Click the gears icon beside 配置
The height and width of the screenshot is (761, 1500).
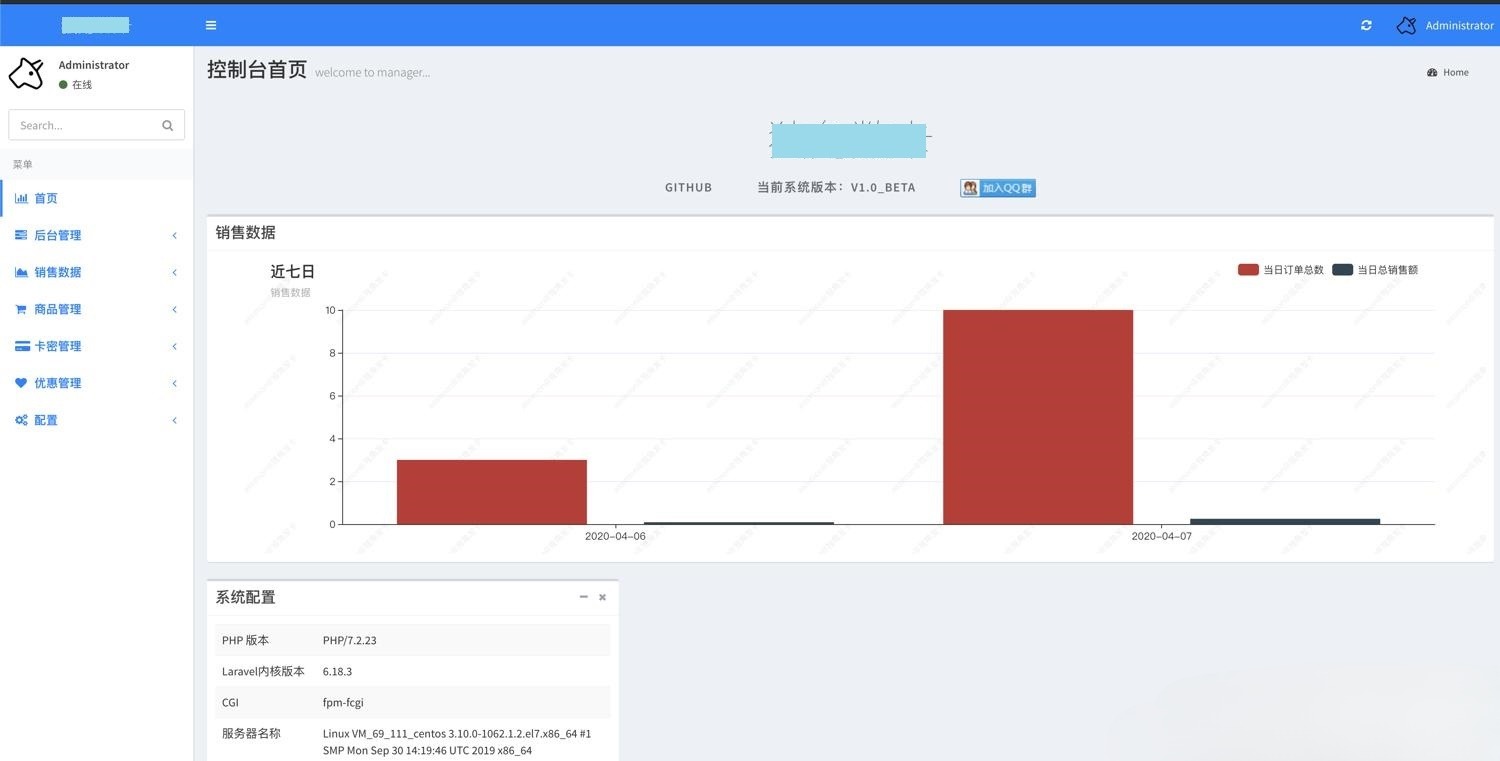[22, 420]
